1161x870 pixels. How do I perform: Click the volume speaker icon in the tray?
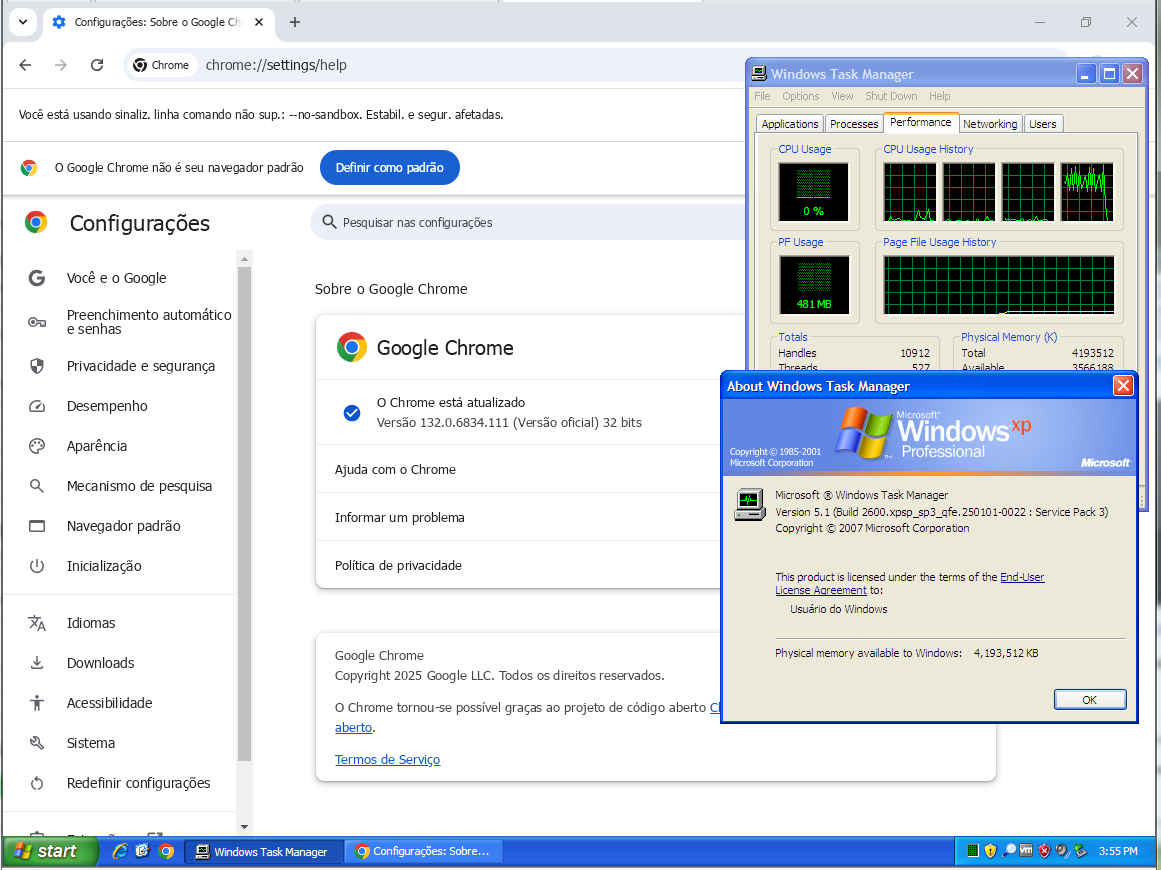point(1063,851)
